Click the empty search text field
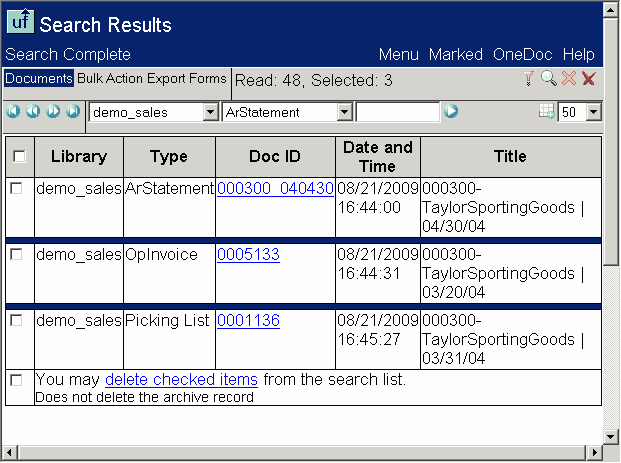This screenshot has height=463, width=621. tap(397, 113)
